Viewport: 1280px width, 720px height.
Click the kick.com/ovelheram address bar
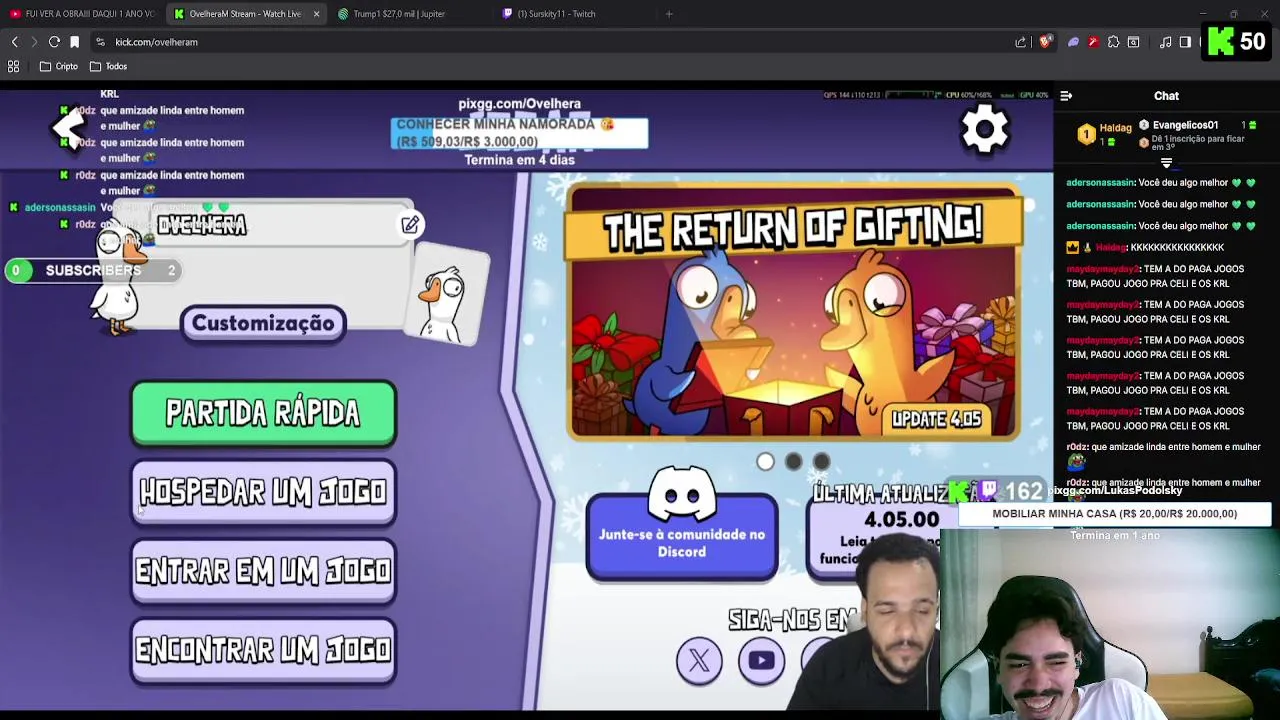tap(550, 42)
